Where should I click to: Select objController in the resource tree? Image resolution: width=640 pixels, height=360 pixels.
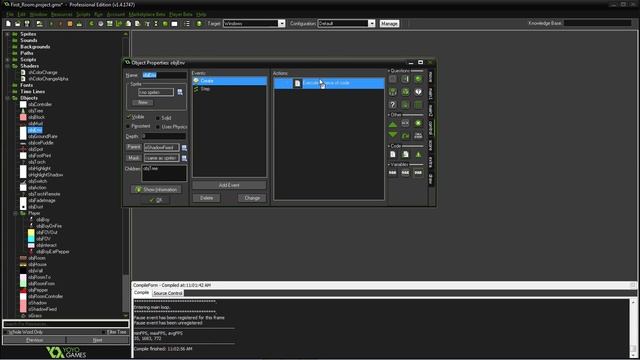pyautogui.click(x=40, y=104)
